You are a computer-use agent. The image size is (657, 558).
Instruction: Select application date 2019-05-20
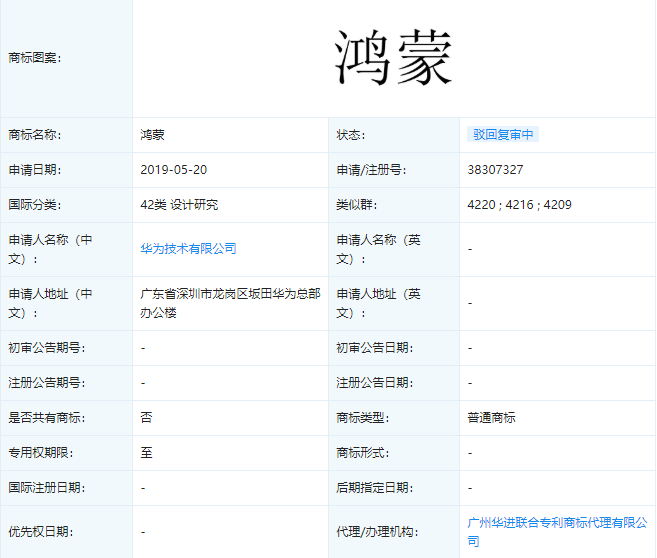point(173,170)
